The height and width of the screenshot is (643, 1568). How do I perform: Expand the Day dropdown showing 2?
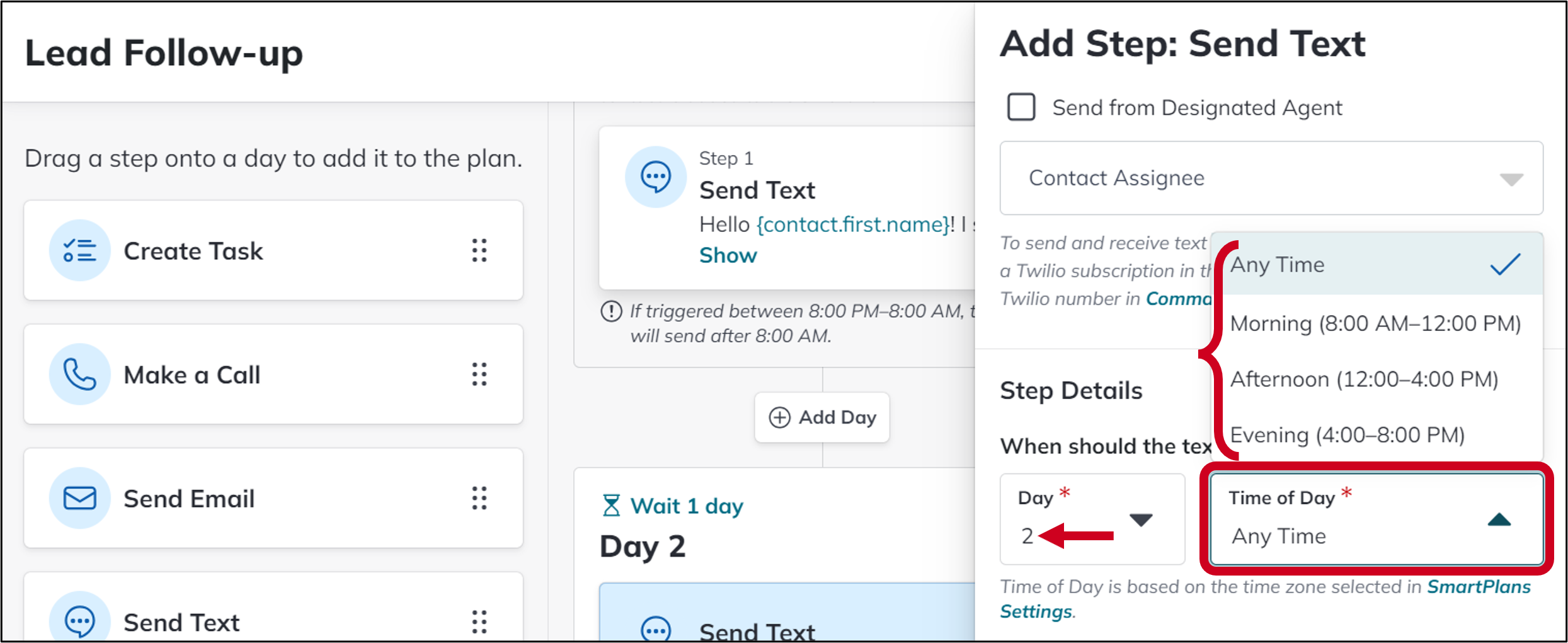click(x=1092, y=519)
